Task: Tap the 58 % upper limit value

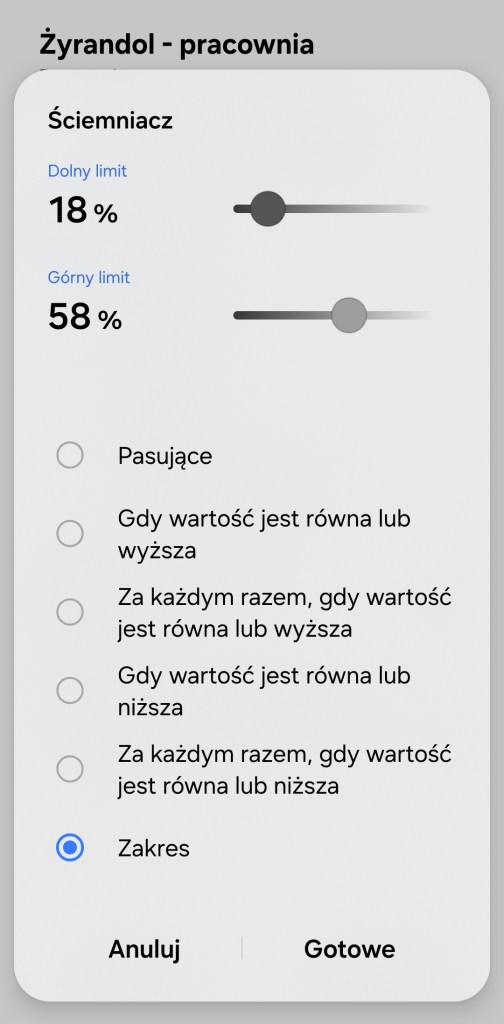Action: click(x=85, y=317)
